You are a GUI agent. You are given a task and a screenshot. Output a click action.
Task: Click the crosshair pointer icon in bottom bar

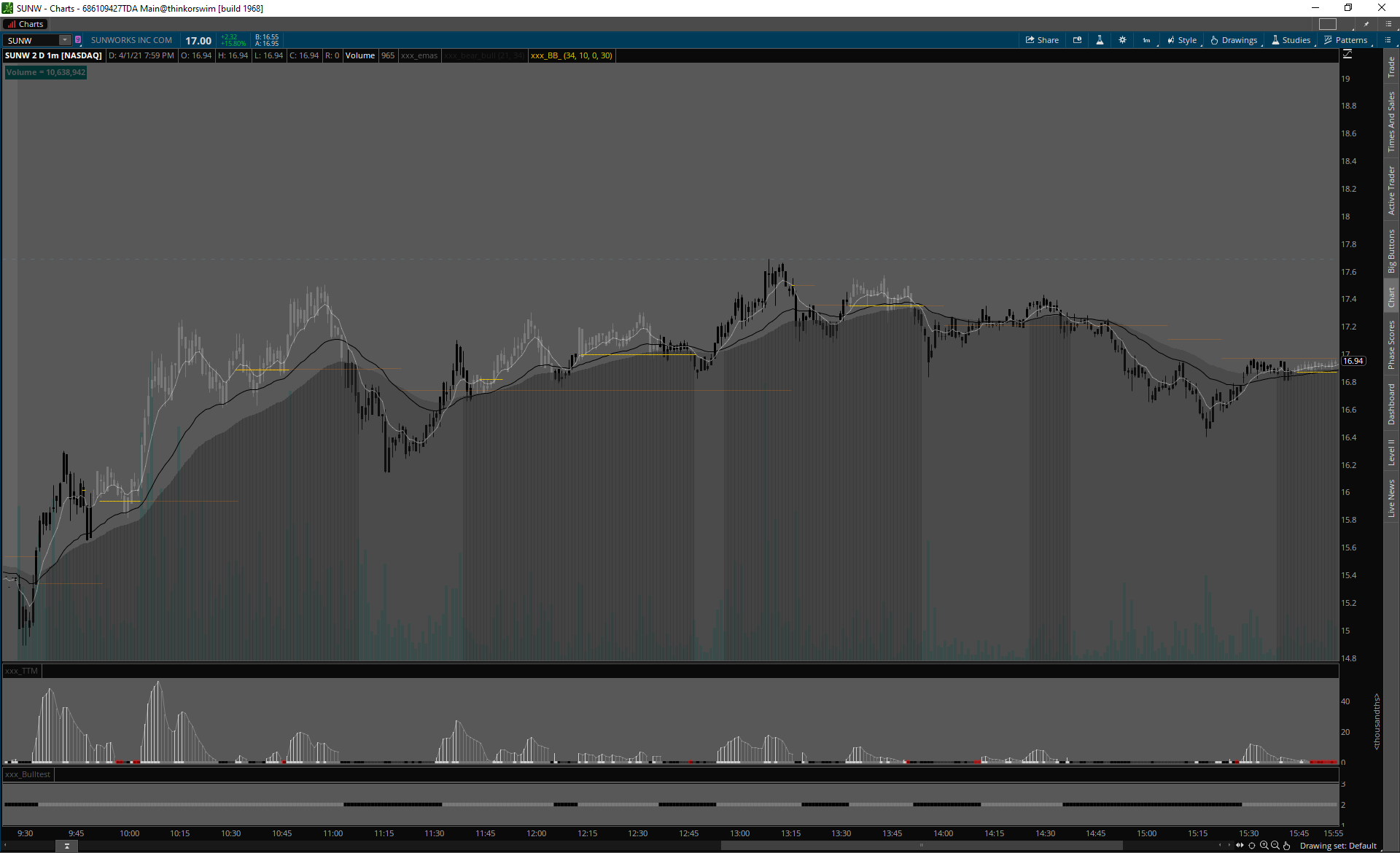point(1252,846)
